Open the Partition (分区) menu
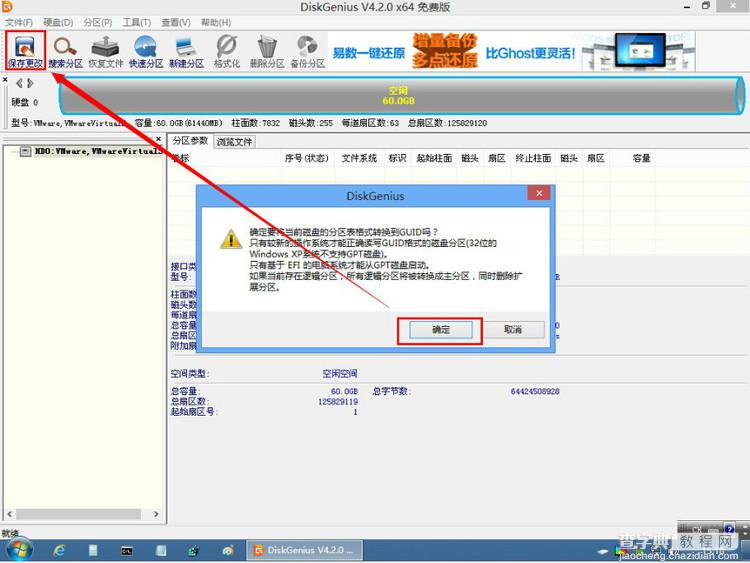 click(x=98, y=22)
